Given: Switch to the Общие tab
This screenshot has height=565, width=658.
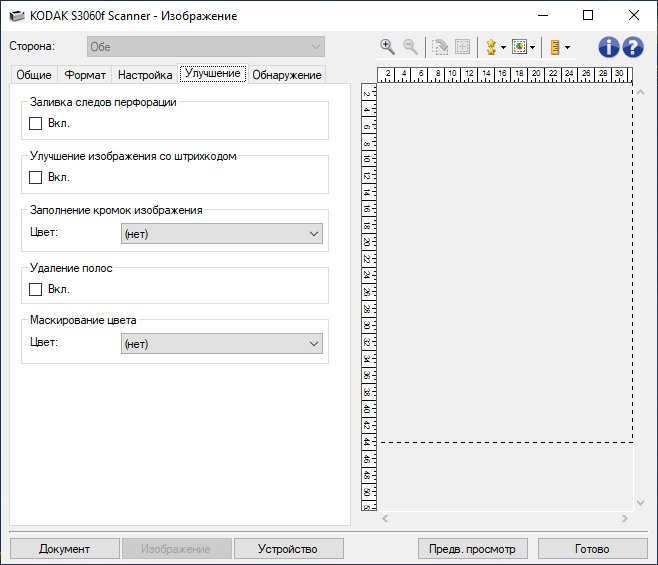Looking at the screenshot, I should [x=34, y=75].
